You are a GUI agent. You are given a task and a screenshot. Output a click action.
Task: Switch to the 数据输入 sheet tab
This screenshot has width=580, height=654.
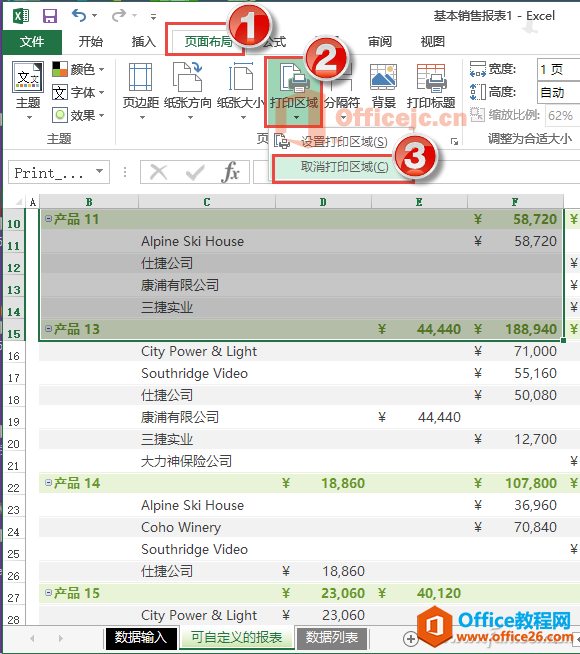click(x=141, y=638)
